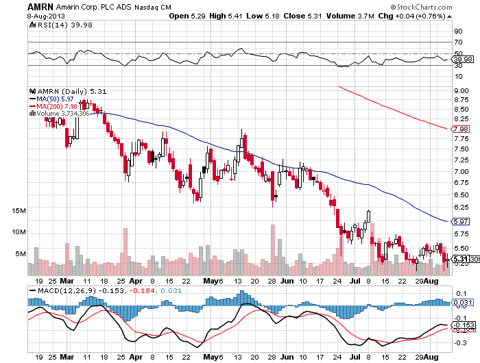Click the up arrow beside the Chg value

coord(450,16)
